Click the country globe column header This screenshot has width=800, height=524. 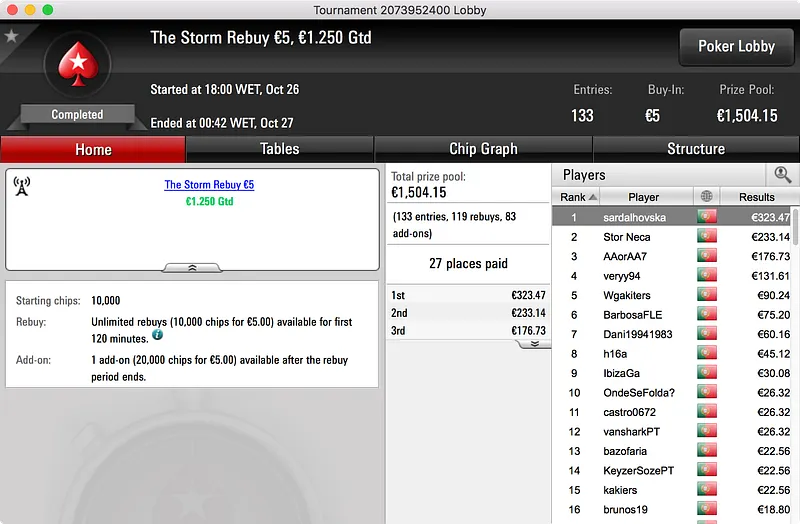tap(706, 196)
